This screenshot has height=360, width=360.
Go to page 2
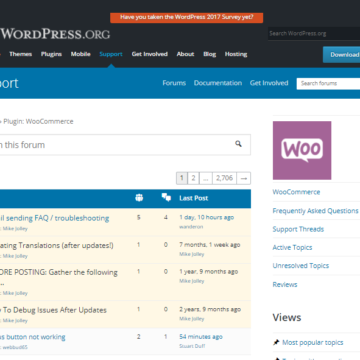pos(193,178)
